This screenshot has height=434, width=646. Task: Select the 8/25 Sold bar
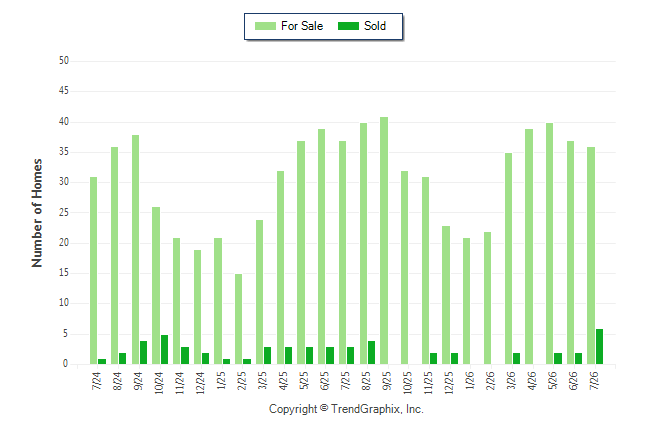coord(371,352)
